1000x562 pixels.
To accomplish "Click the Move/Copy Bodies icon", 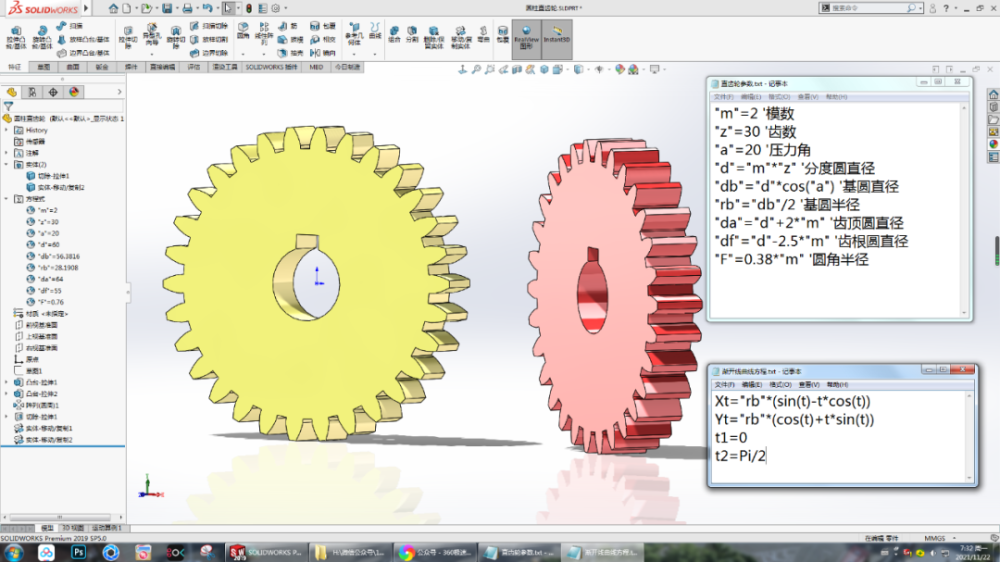I will click(461, 38).
